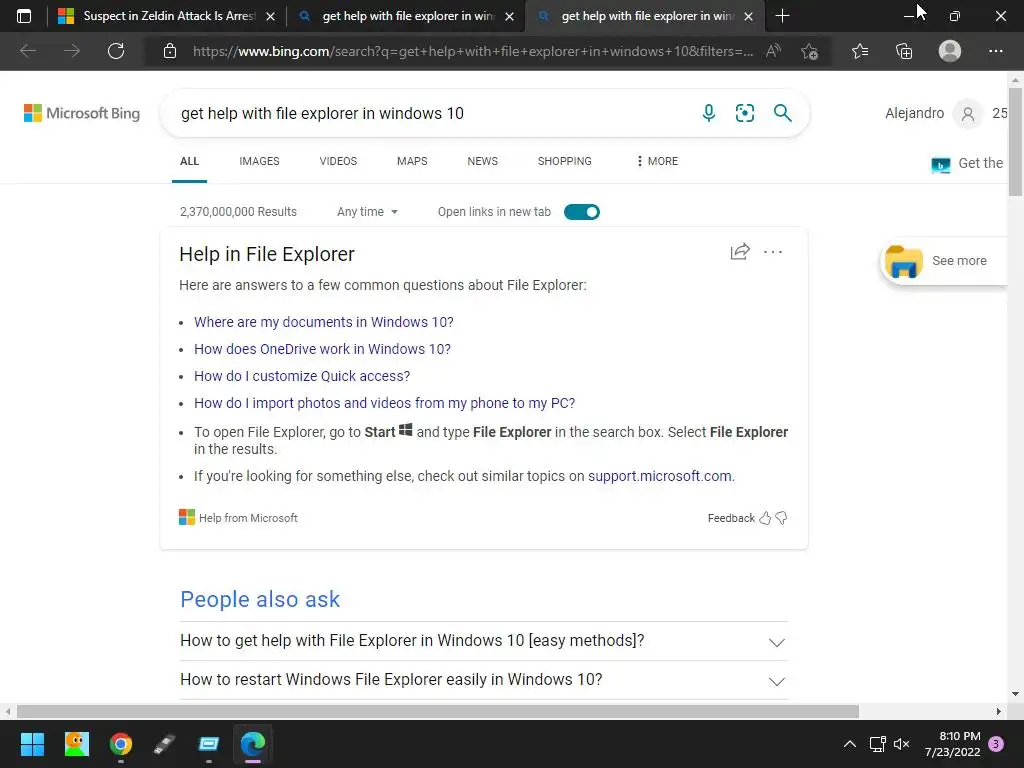The width and height of the screenshot is (1024, 768).
Task: Add this page to favorites star icon
Action: [810, 51]
